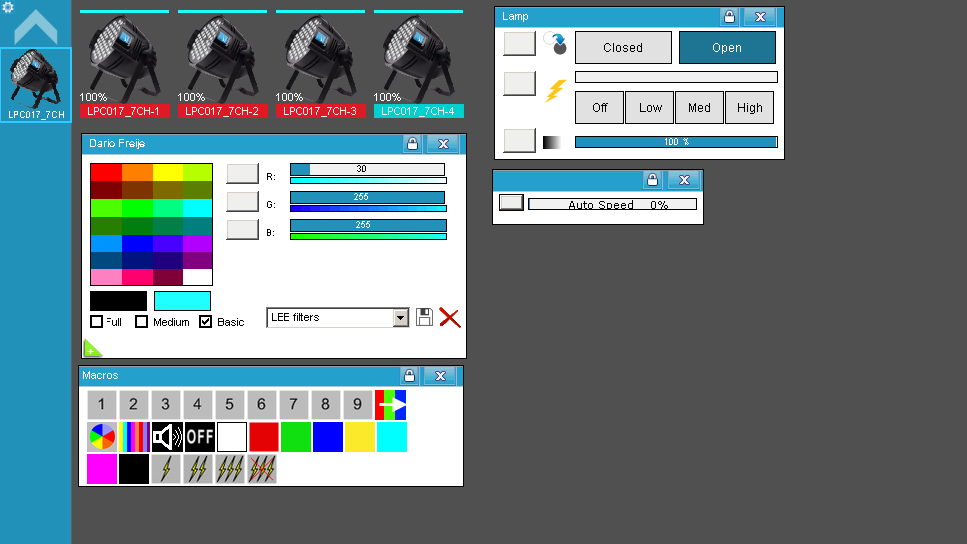Run macro number 1
This screenshot has width=967, height=544.
[x=102, y=405]
